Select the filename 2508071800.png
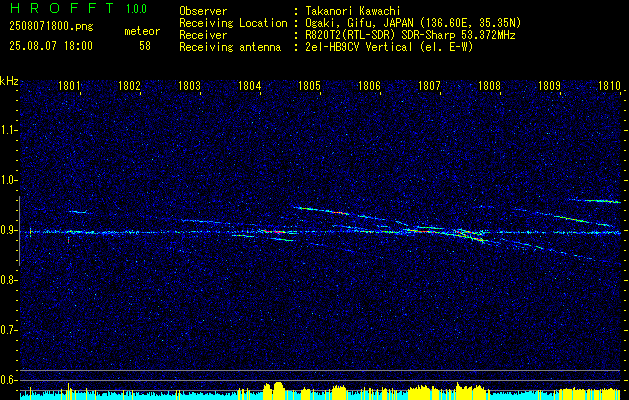This screenshot has height=400, width=629. (x=51, y=27)
